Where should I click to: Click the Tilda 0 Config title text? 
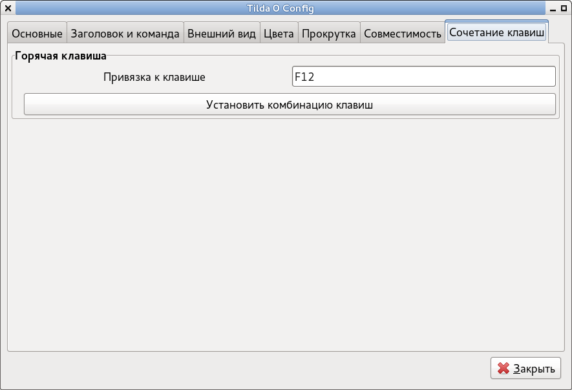280,8
